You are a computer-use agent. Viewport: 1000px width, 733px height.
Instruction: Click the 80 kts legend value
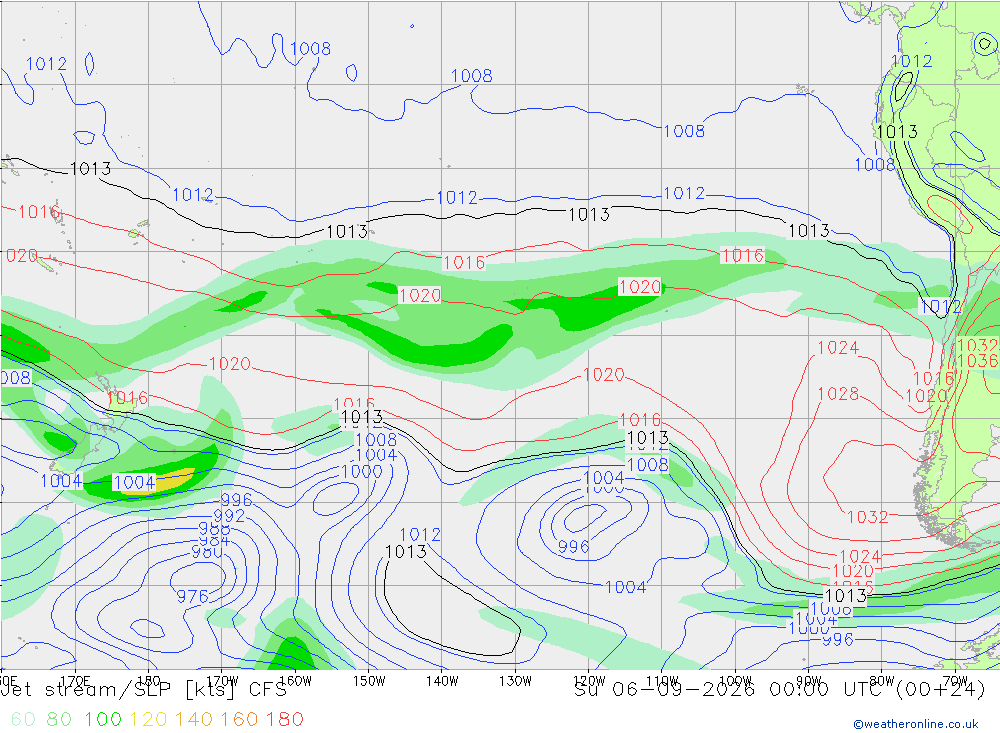[59, 719]
